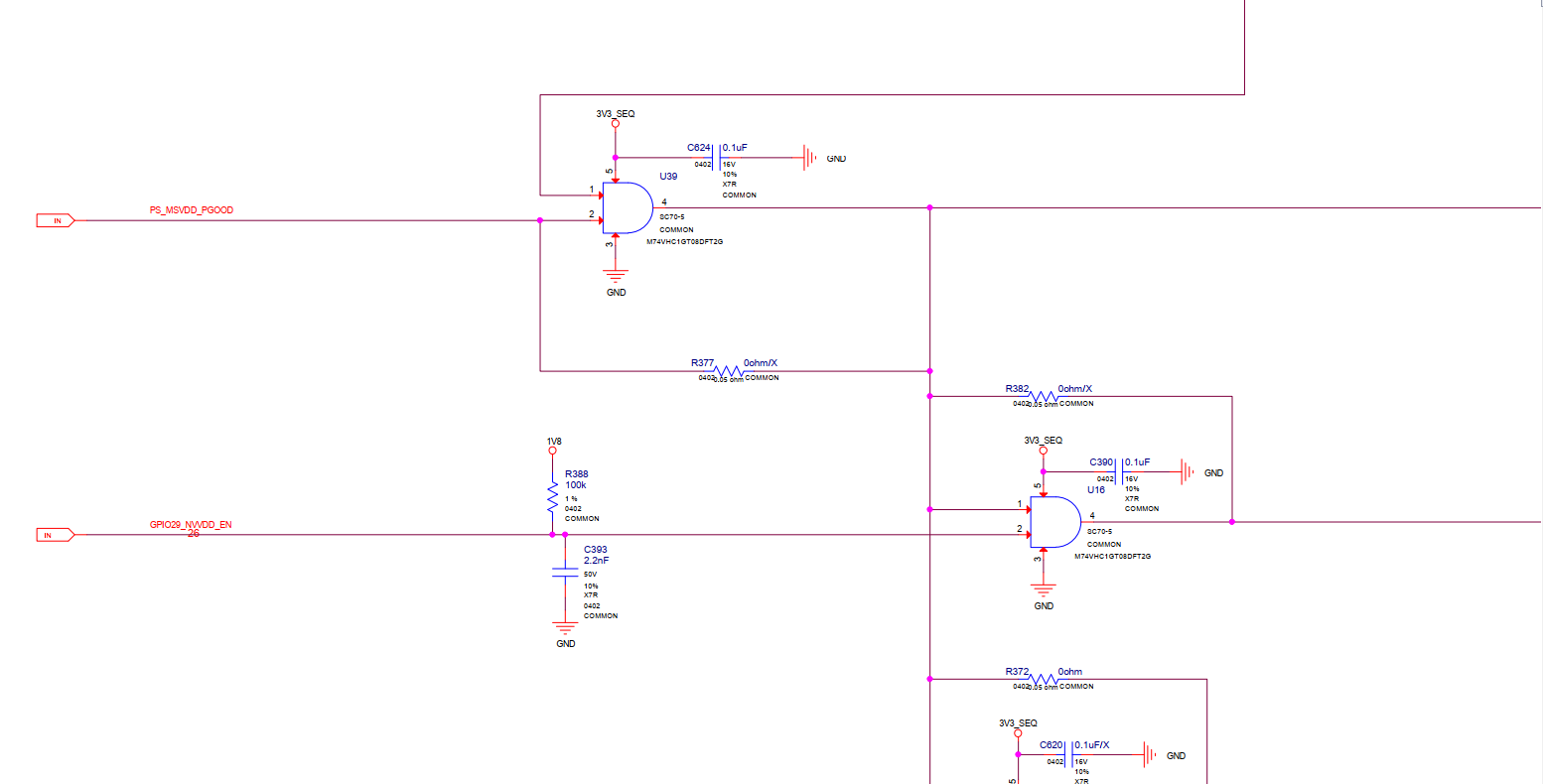Select ground symbol beside C390
This screenshot has width=1543, height=784.
(x=1187, y=471)
